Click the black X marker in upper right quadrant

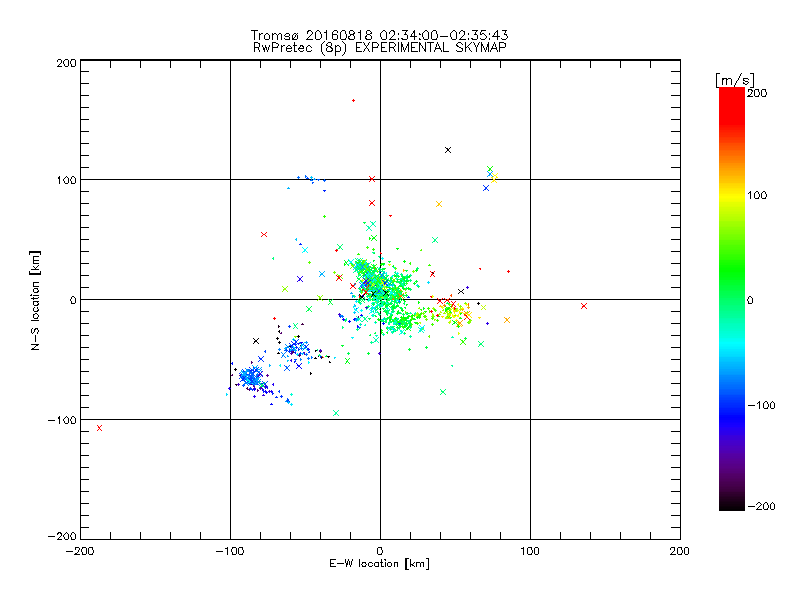[448, 150]
